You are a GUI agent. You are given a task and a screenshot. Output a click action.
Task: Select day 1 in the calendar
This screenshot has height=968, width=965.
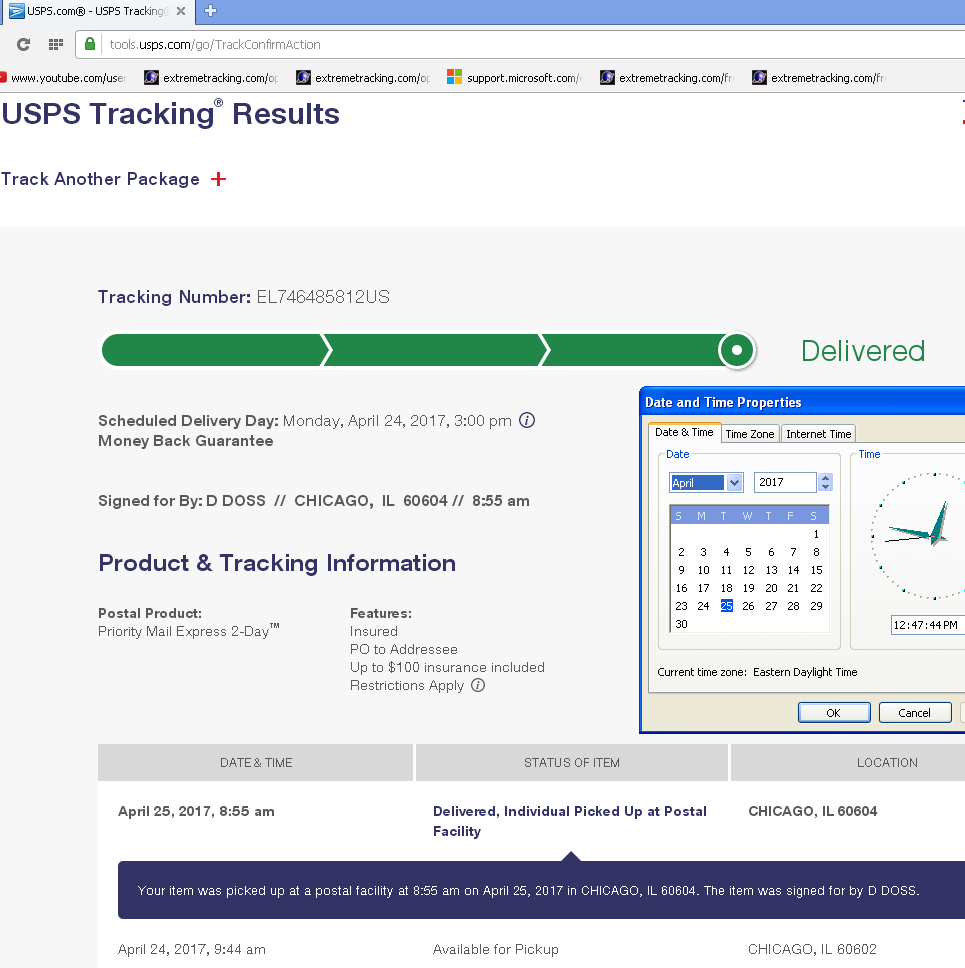click(x=816, y=534)
